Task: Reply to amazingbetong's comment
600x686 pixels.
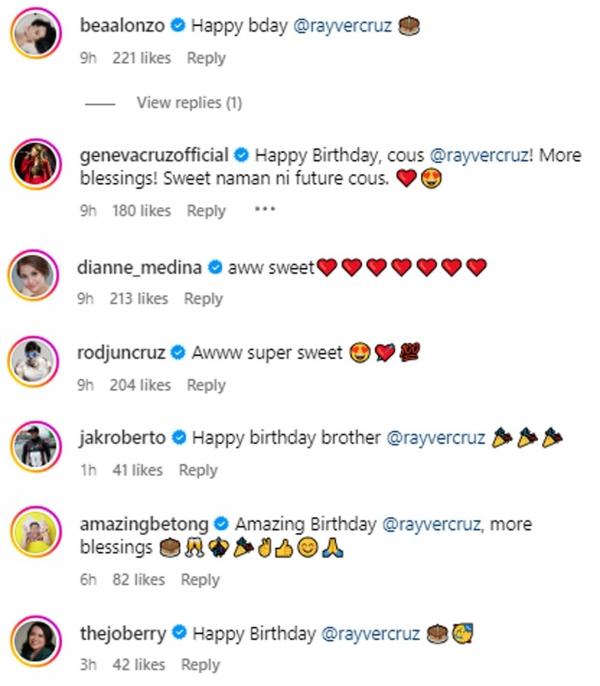Action: coord(200,579)
